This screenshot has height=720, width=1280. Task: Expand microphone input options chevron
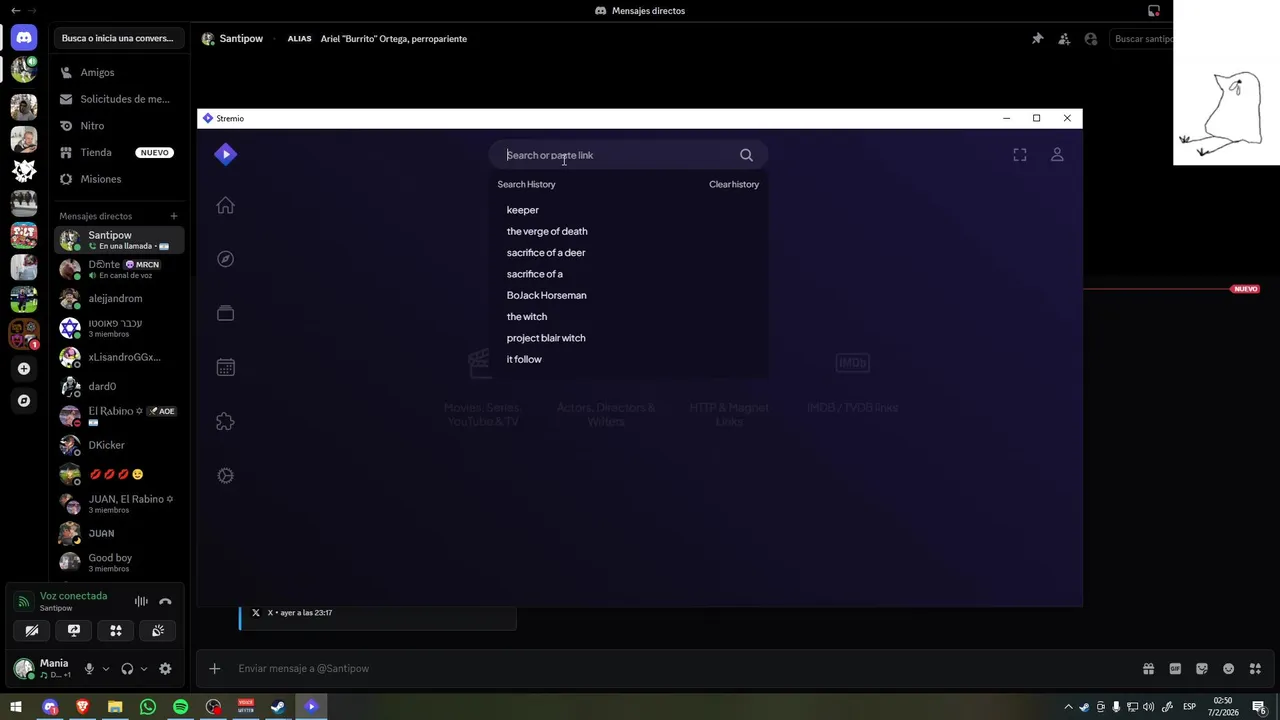tap(106, 669)
